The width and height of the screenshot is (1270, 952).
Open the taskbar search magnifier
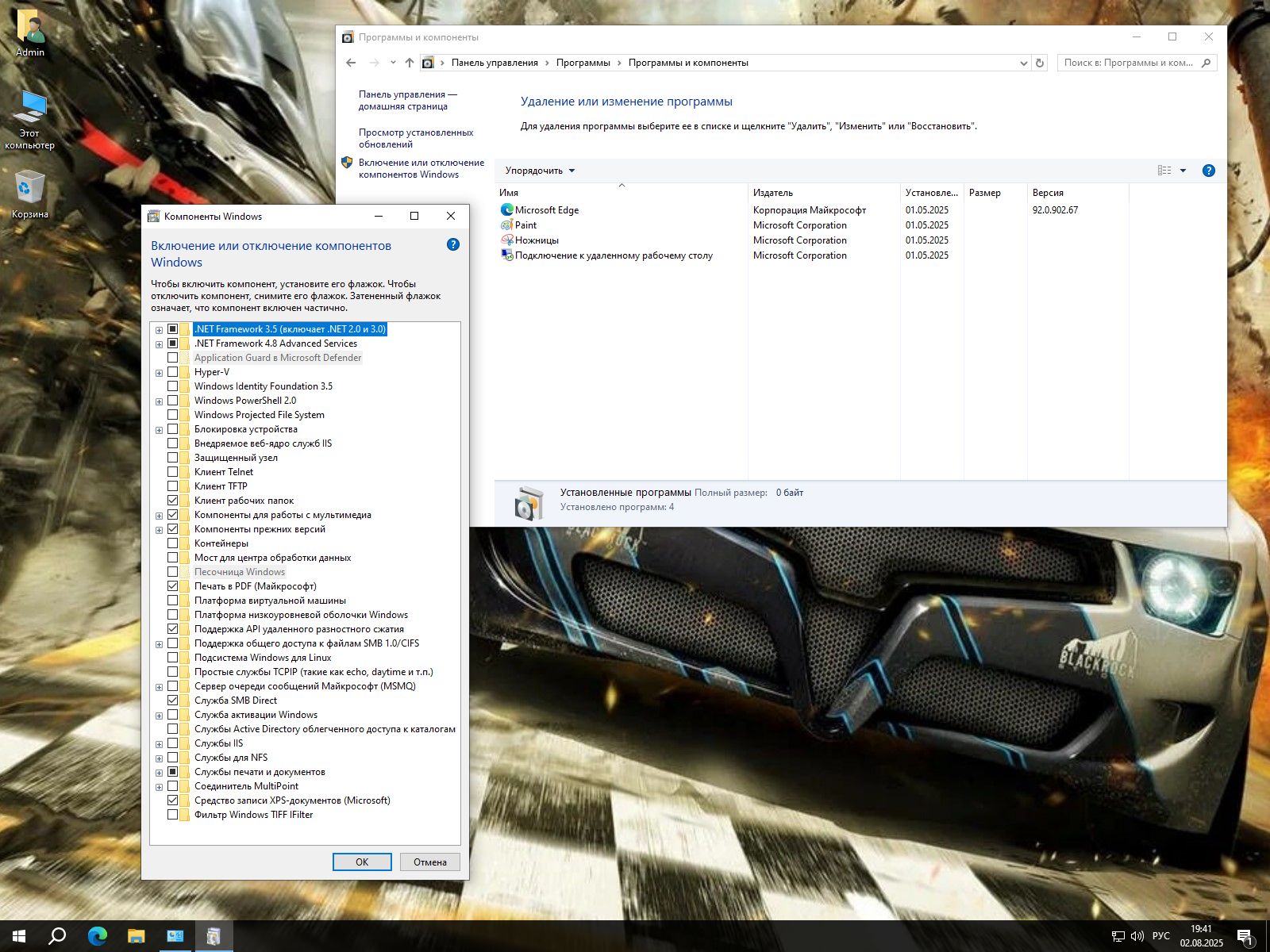pyautogui.click(x=57, y=936)
